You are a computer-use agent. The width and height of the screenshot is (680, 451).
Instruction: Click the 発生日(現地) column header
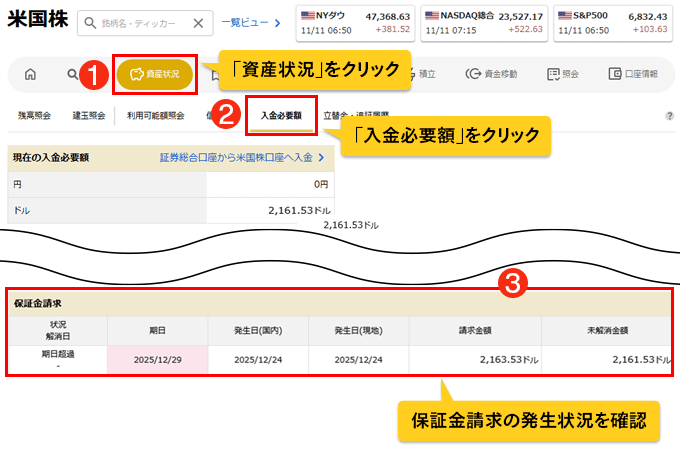[x=358, y=330]
